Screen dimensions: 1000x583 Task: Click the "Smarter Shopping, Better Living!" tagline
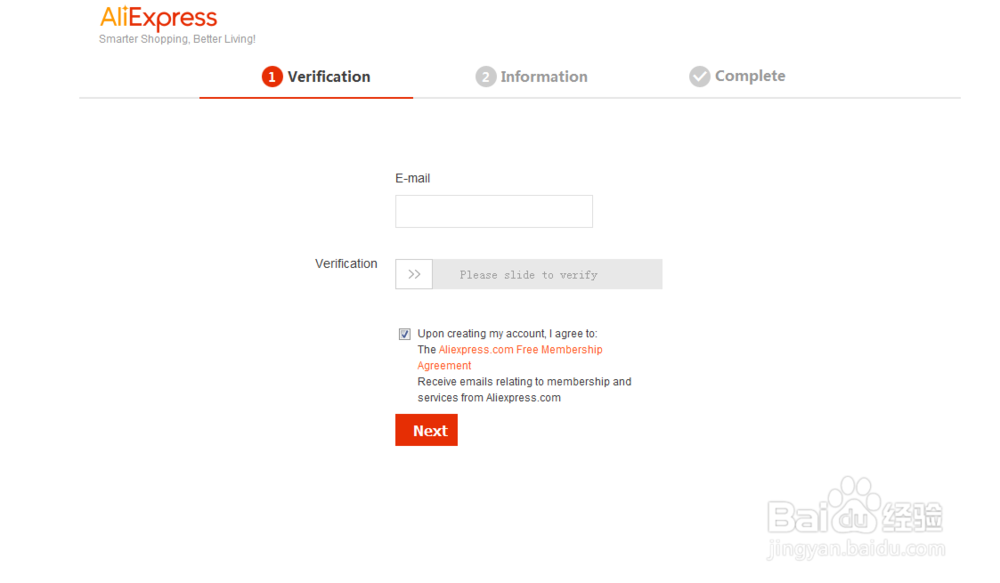coord(177,39)
